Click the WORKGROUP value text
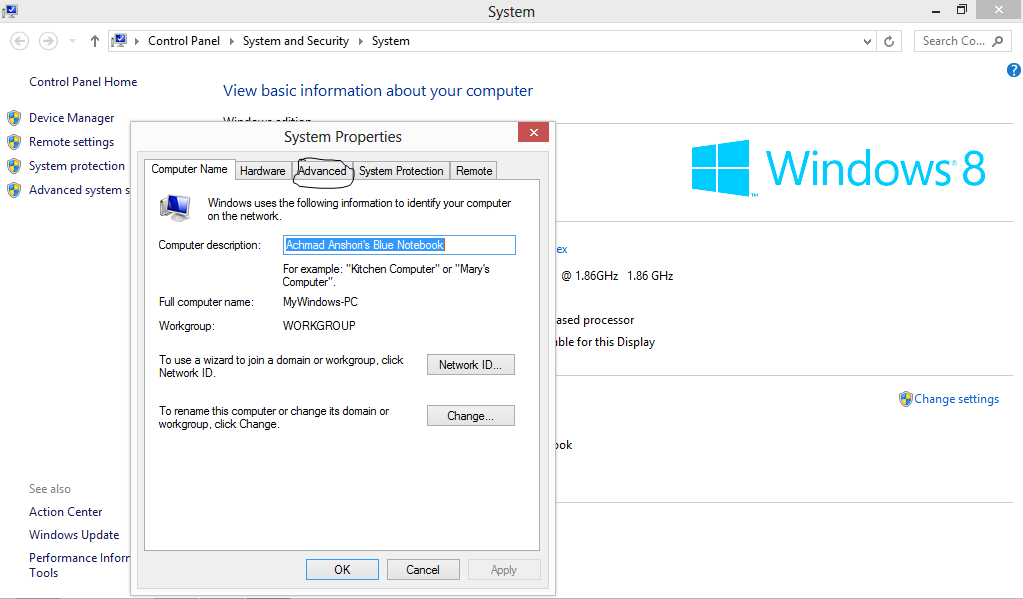Viewport: 1023px width, 599px height. [x=319, y=326]
